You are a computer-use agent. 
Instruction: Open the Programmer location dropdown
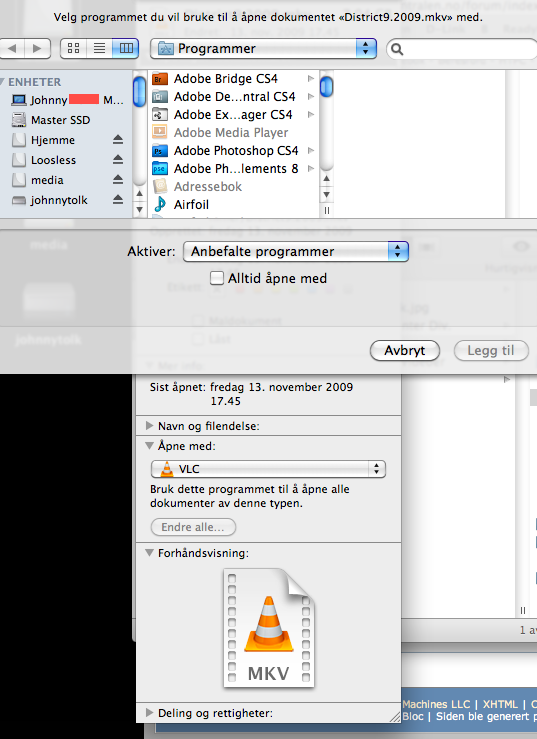[263, 49]
